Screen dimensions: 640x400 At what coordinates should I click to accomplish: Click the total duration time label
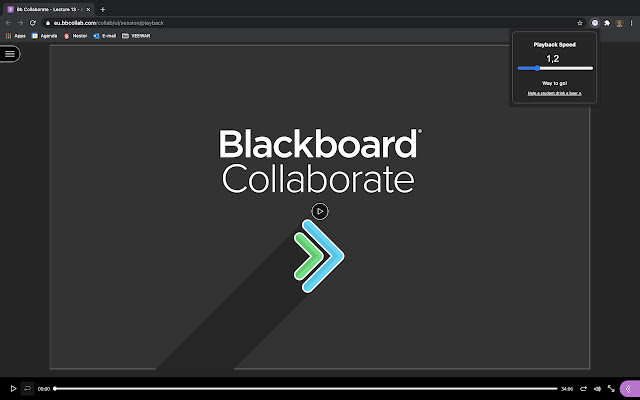point(567,389)
